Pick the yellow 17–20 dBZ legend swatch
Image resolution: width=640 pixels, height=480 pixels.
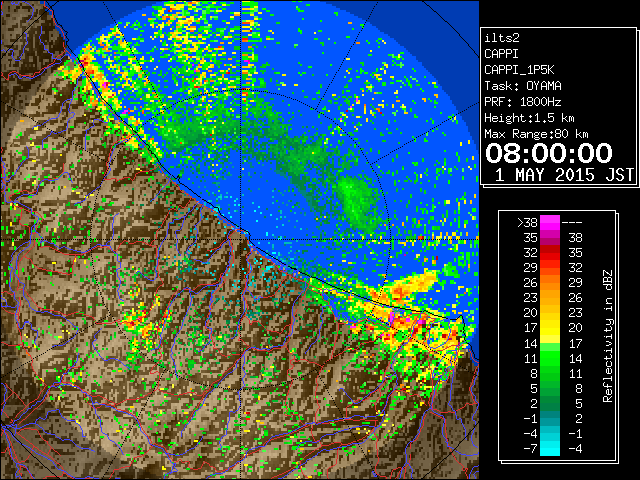(x=550, y=328)
